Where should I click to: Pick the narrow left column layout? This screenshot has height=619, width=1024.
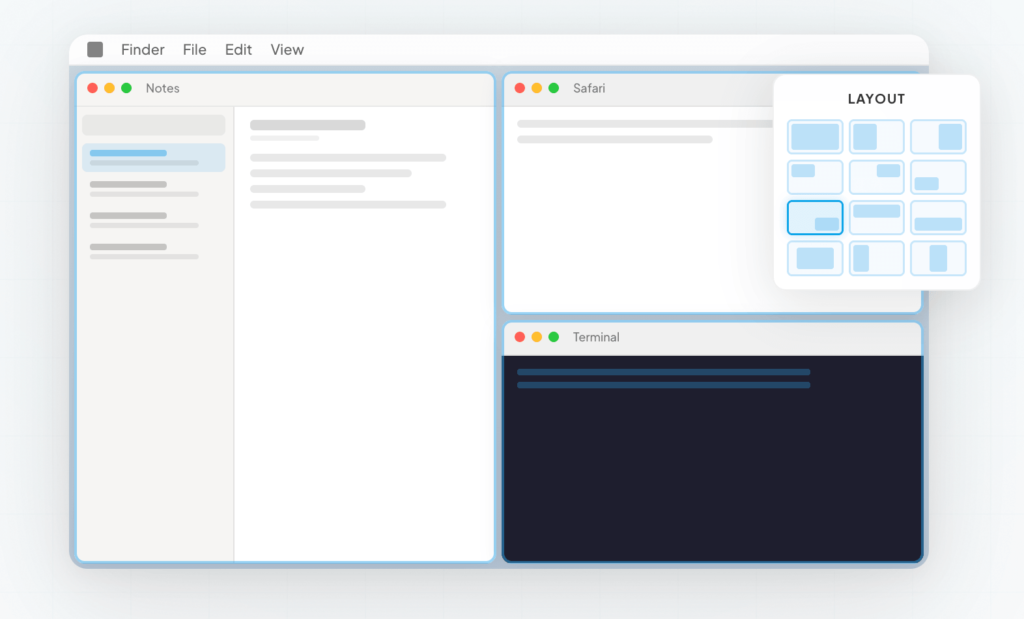pyautogui.click(x=876, y=258)
